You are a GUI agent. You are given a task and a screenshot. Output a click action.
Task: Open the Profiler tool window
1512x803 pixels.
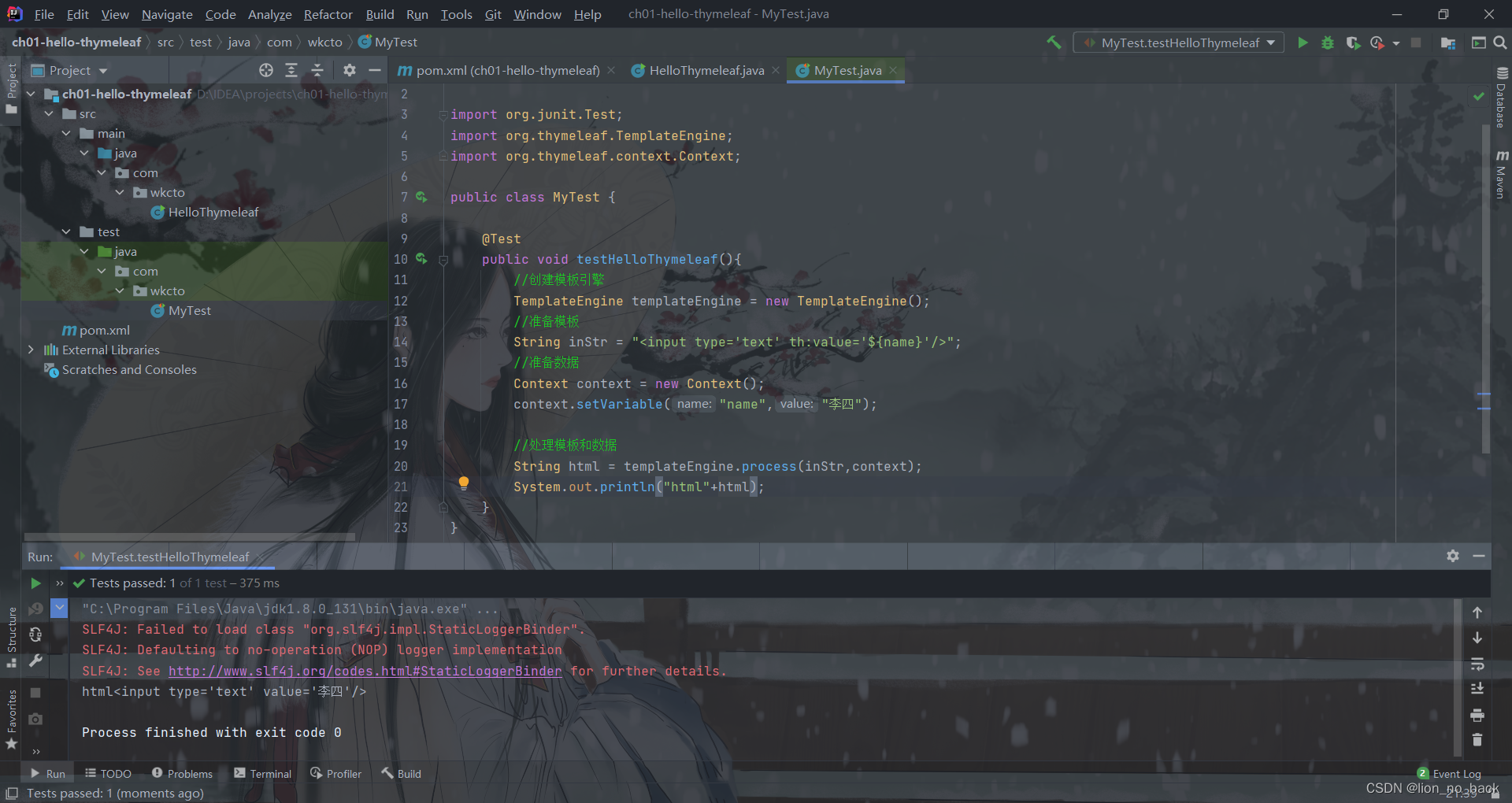(x=336, y=774)
